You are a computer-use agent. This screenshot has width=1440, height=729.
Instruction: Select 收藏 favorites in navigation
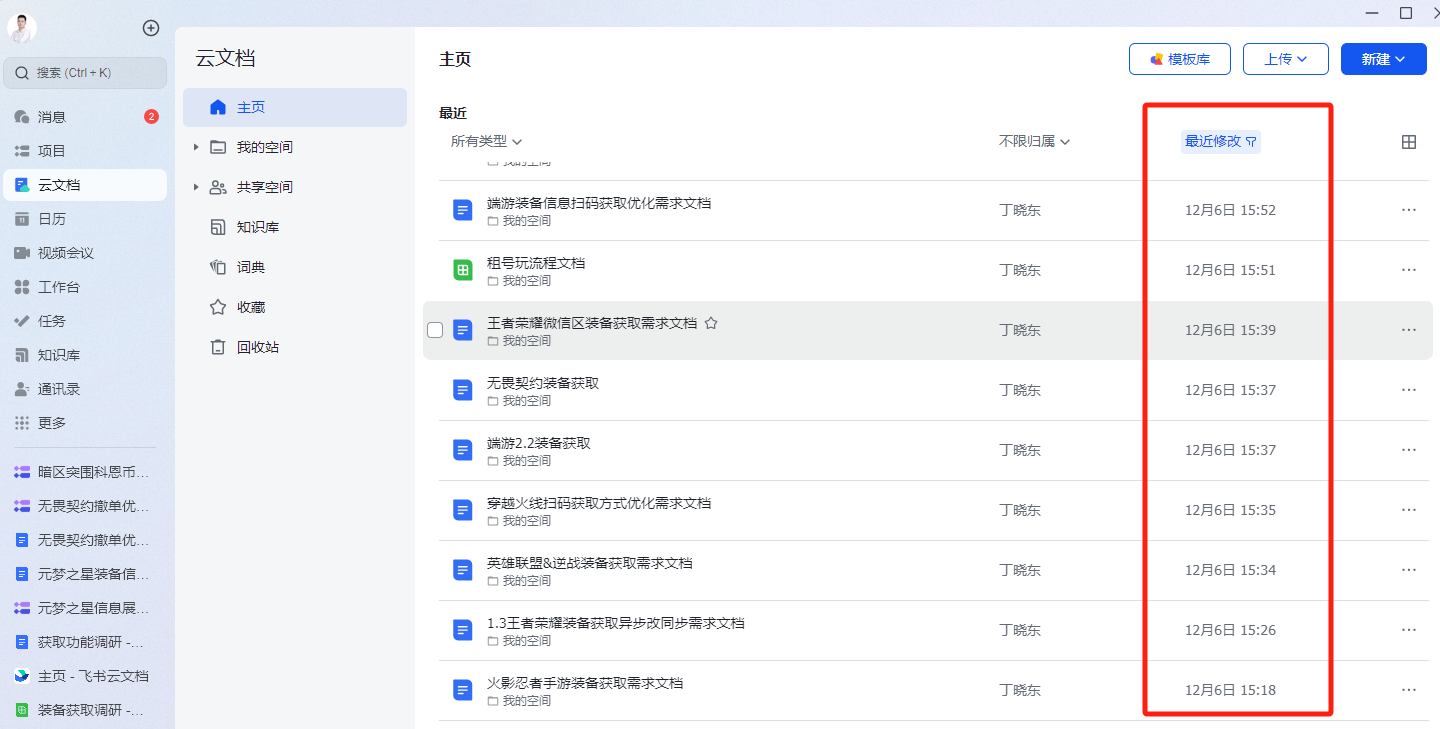click(250, 307)
